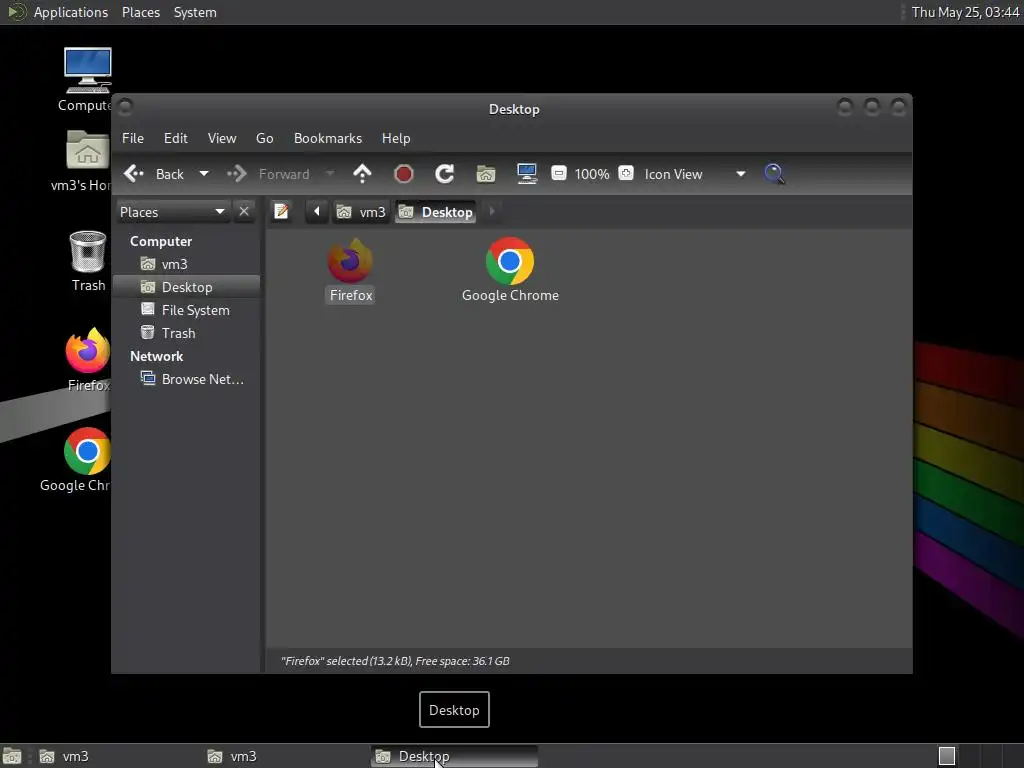Click the workspace switcher square

pos(947,756)
